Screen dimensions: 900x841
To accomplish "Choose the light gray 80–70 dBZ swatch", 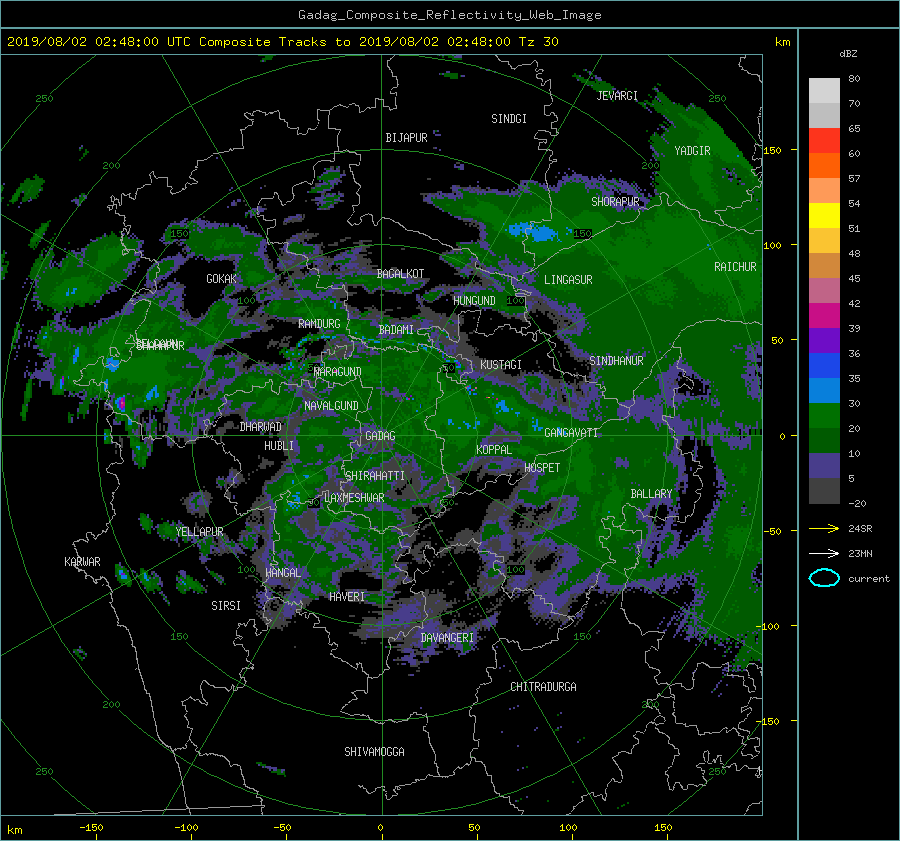I will coord(824,90).
